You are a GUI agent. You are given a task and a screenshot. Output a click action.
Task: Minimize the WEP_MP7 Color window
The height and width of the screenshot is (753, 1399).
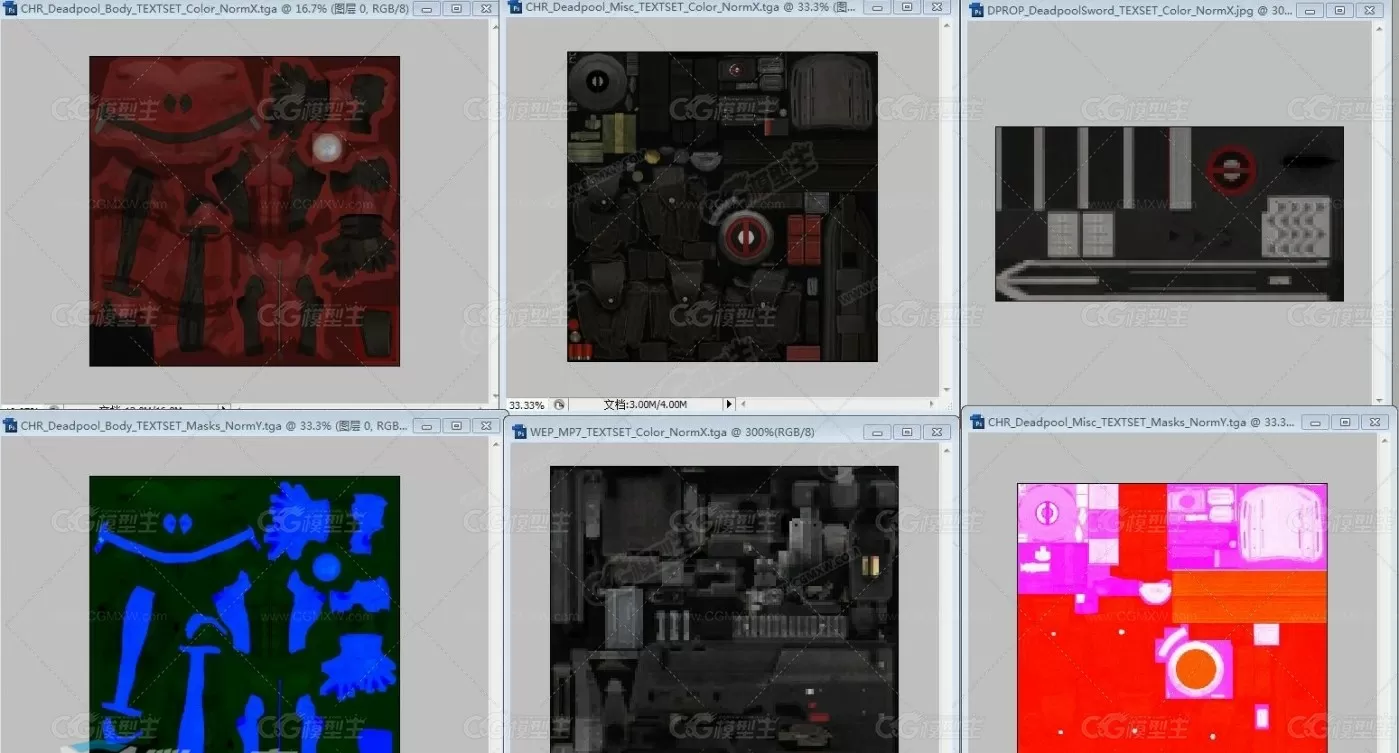tap(878, 432)
